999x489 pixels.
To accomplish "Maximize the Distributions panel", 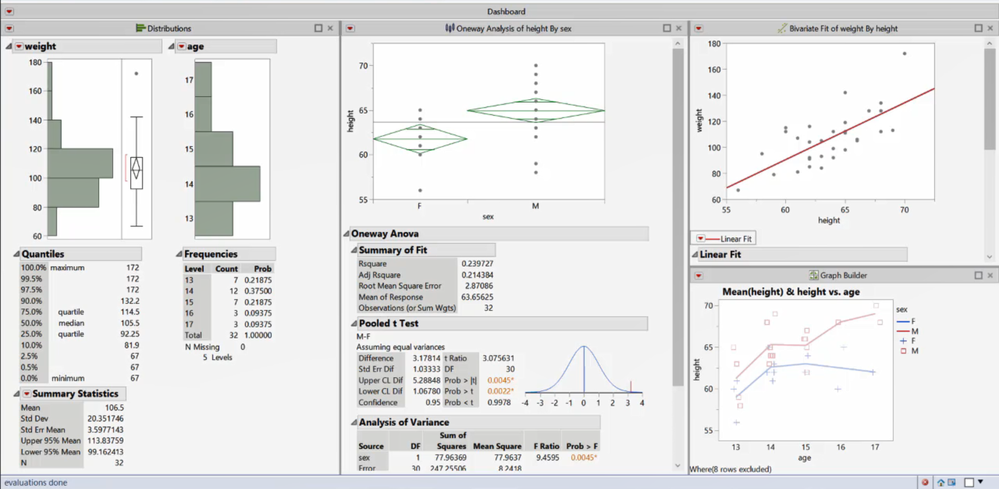I will click(x=319, y=28).
